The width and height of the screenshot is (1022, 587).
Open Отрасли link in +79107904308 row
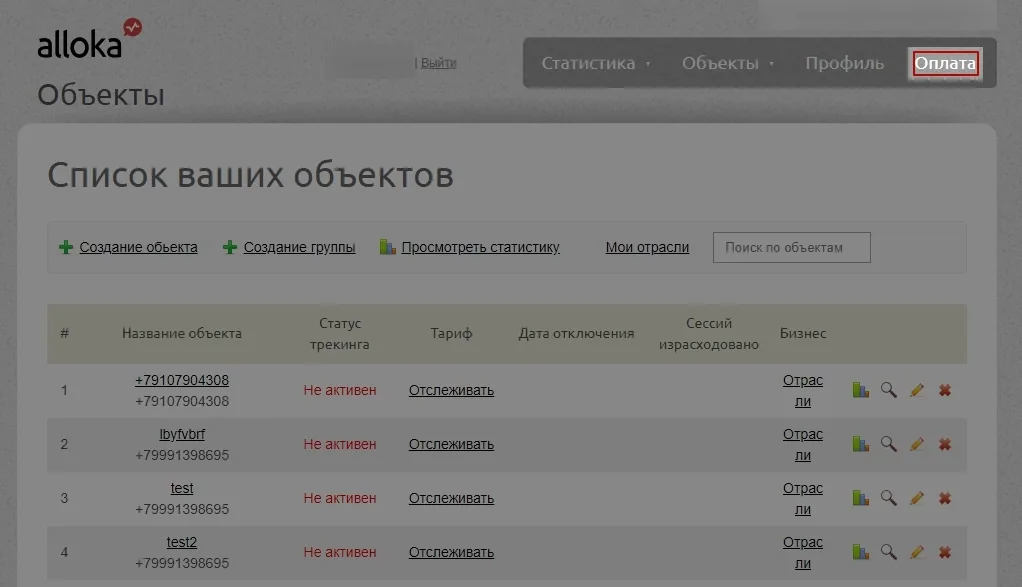[802, 390]
